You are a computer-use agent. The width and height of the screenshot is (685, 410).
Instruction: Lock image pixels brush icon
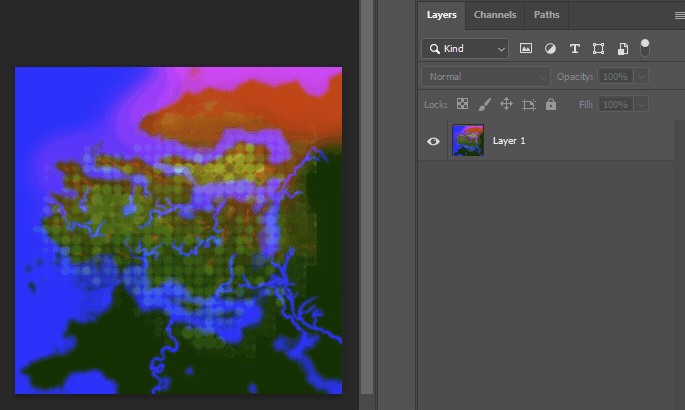(x=484, y=104)
